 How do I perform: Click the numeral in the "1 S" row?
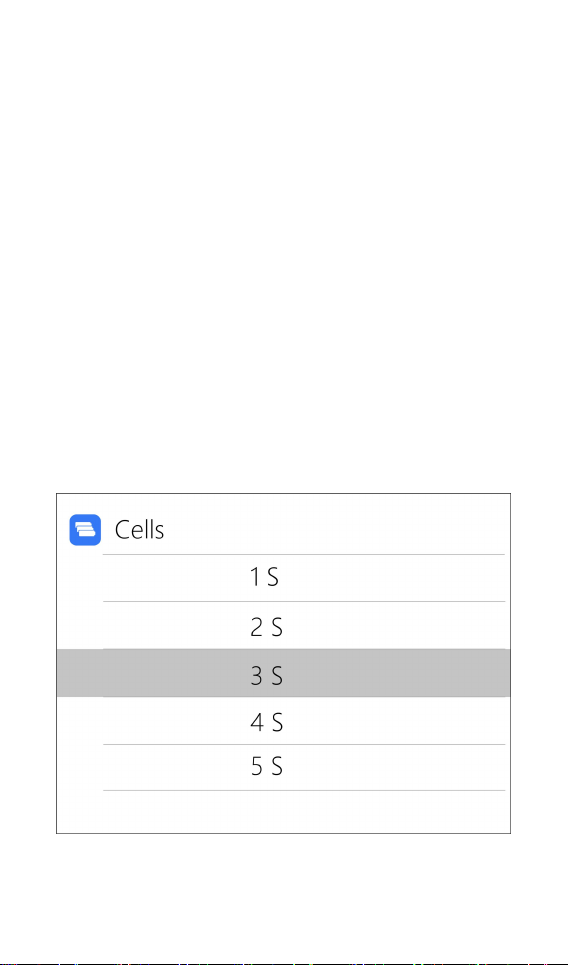(255, 578)
